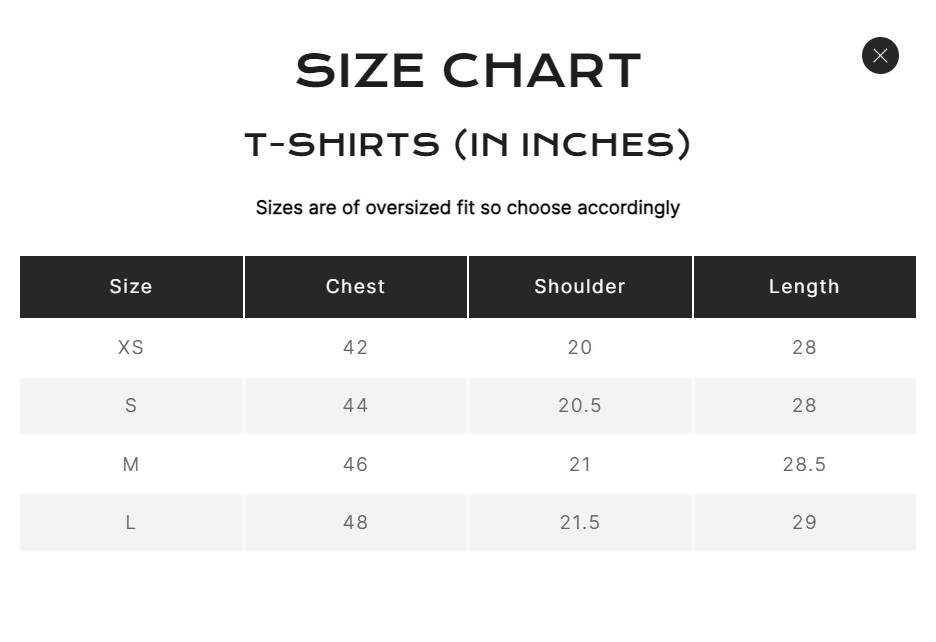Click chest value 48 for L
This screenshot has height=642, width=936.
(x=355, y=523)
